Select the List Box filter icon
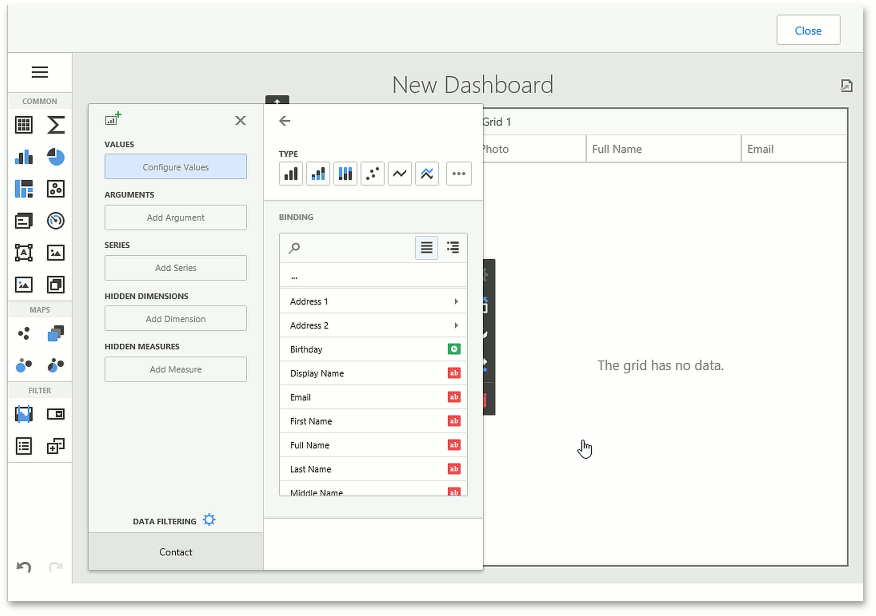Screen dimensions: 876x616 (x=23, y=446)
